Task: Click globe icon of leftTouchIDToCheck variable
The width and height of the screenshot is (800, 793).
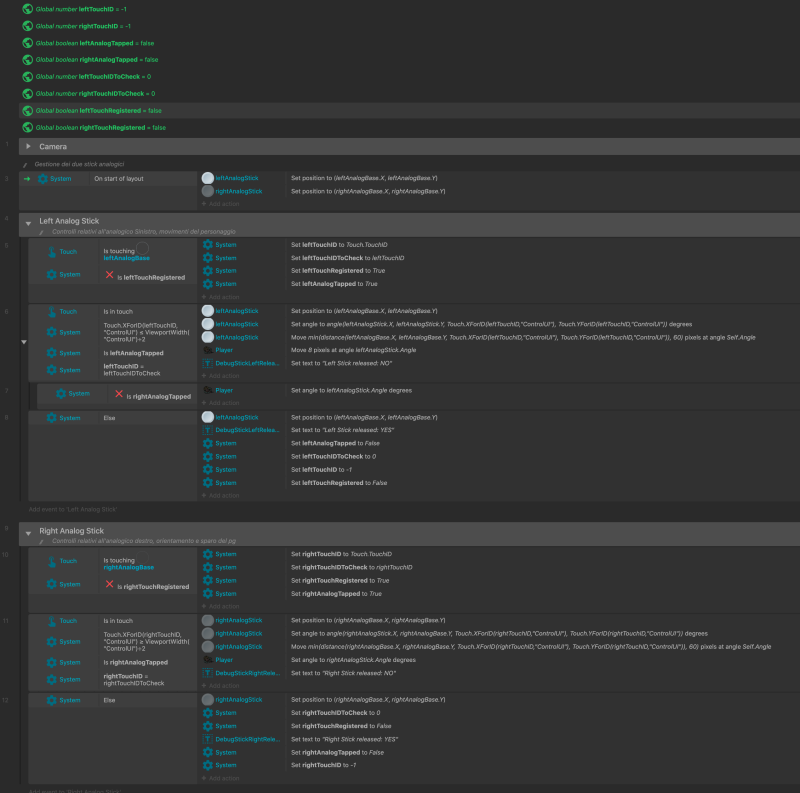Action: point(28,77)
